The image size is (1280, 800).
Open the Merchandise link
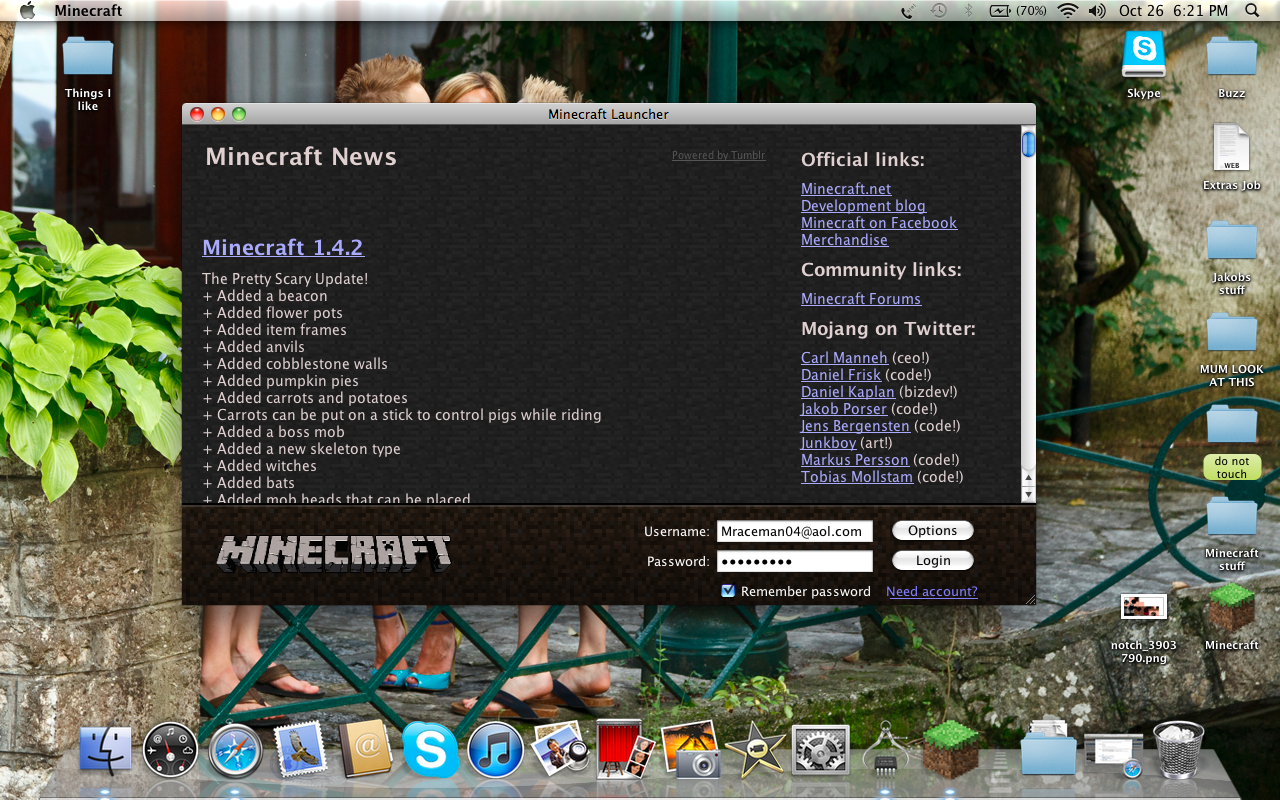coord(844,240)
